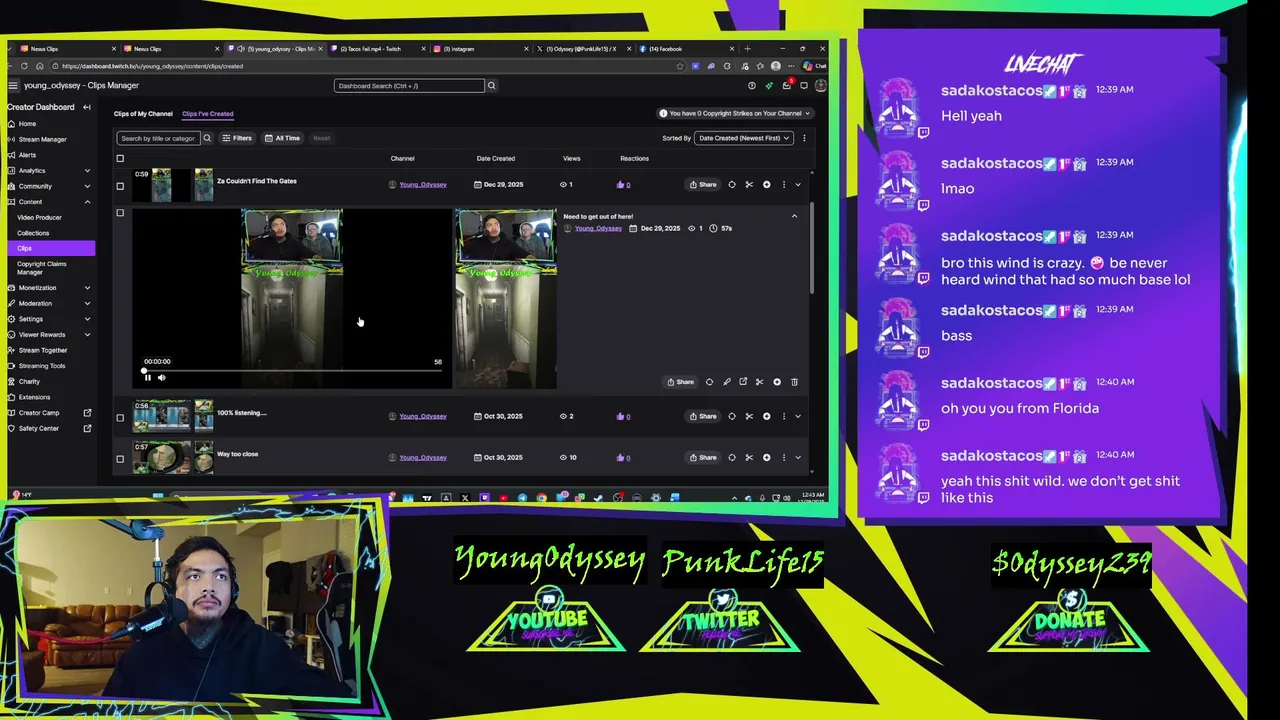Open the profile avatar menu
1280x720 pixels.
pos(820,86)
